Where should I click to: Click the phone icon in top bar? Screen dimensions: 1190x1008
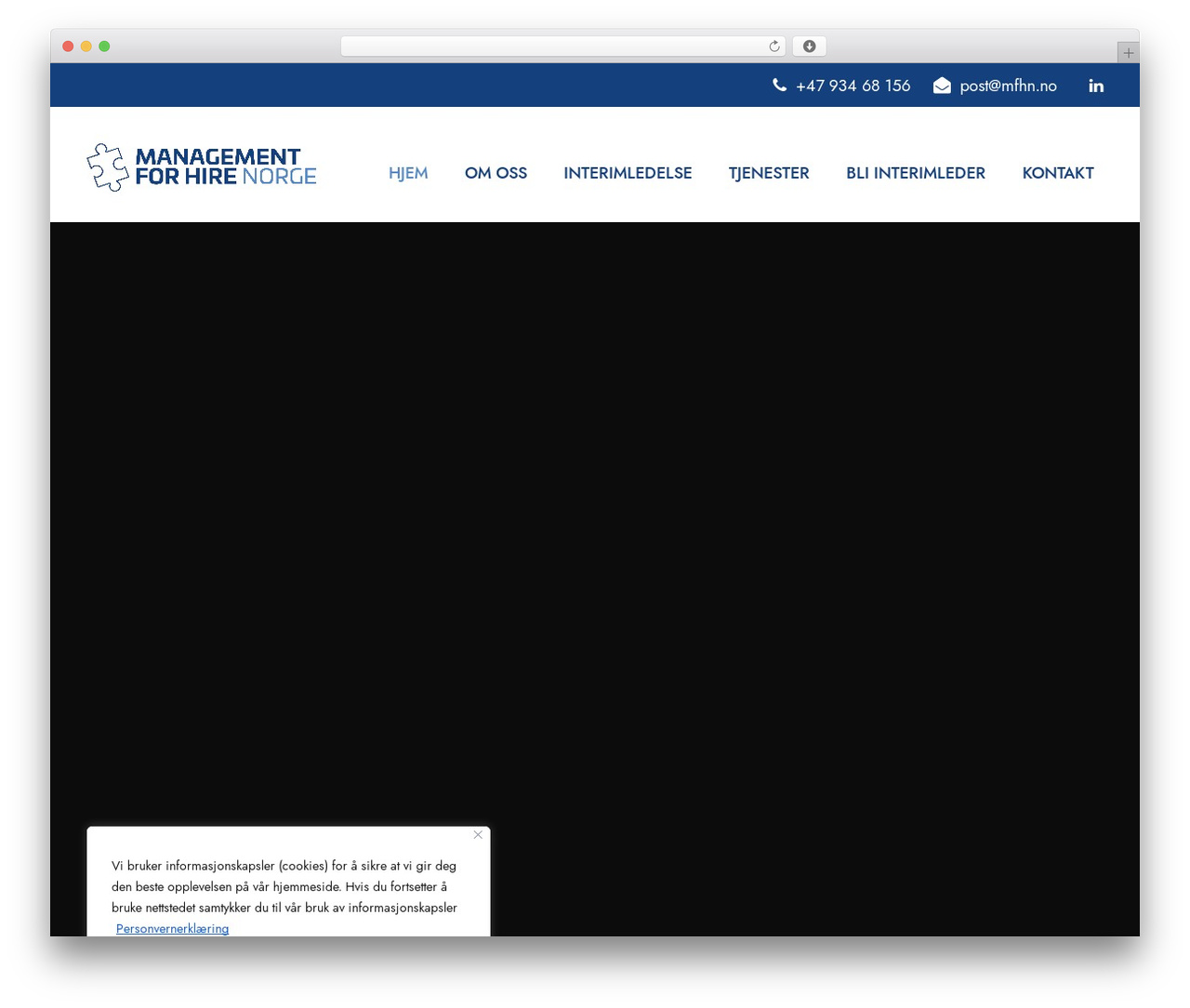coord(779,86)
